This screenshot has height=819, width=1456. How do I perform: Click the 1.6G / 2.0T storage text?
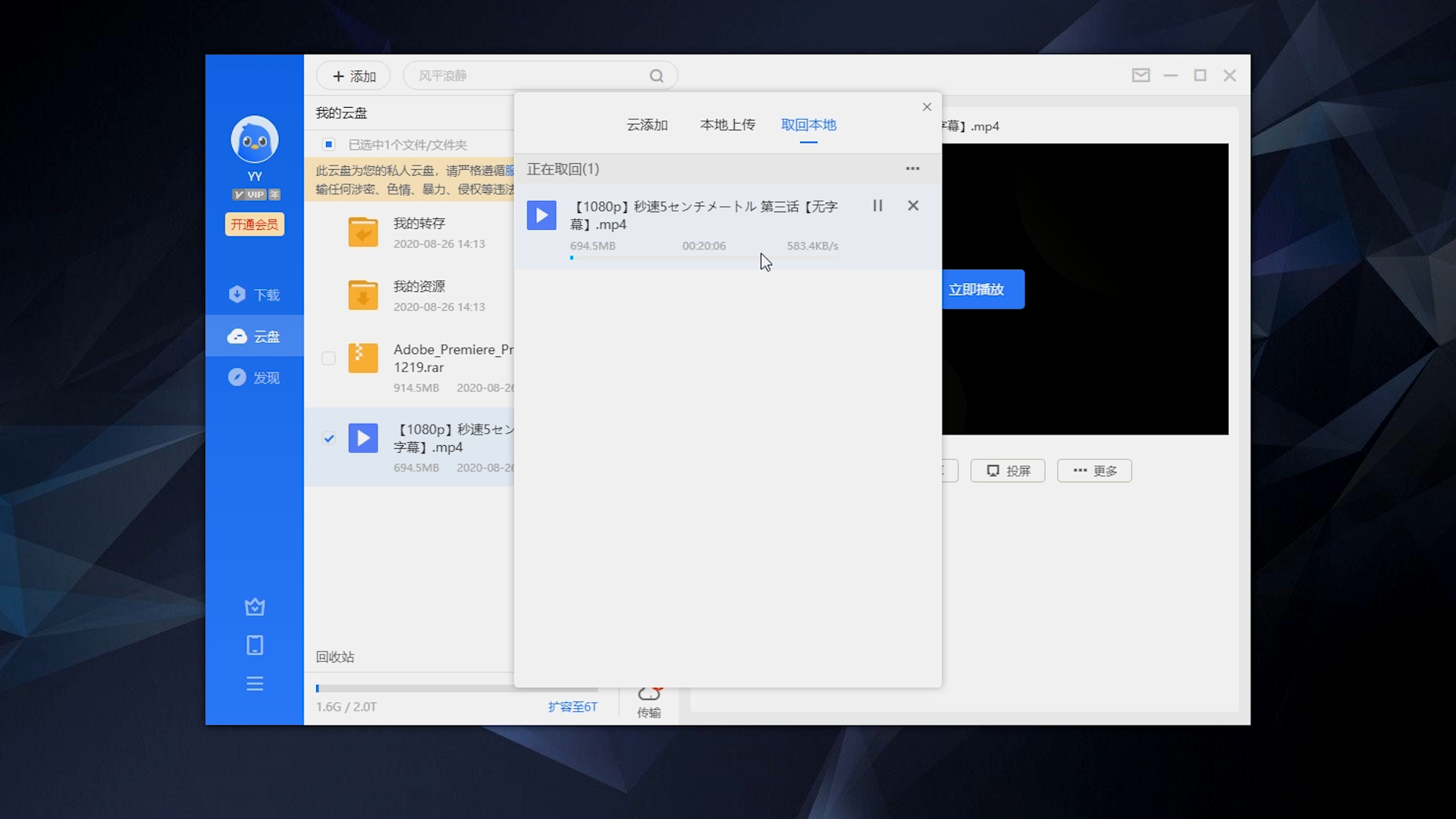click(x=347, y=707)
